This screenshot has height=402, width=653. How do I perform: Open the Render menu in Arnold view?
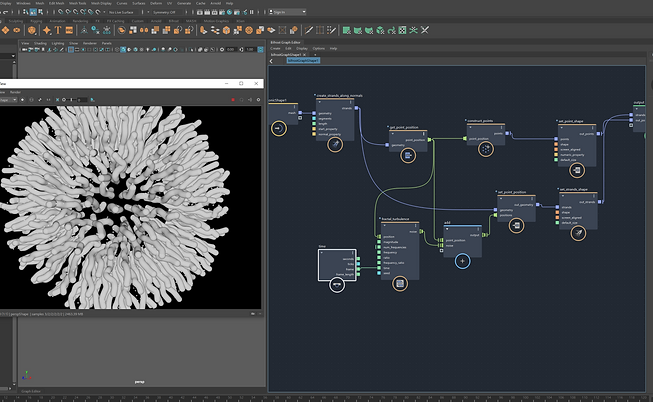[15, 92]
